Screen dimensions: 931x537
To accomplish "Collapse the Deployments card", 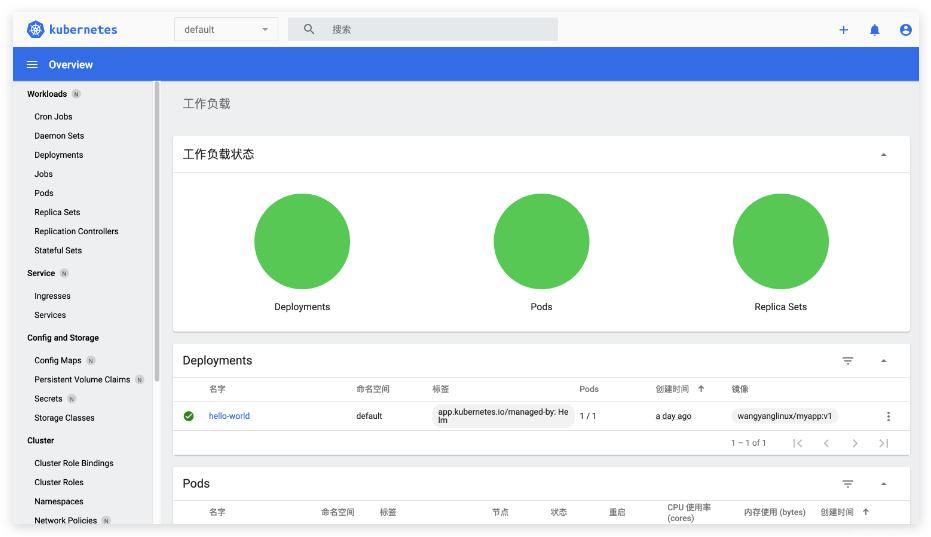I will click(x=884, y=361).
